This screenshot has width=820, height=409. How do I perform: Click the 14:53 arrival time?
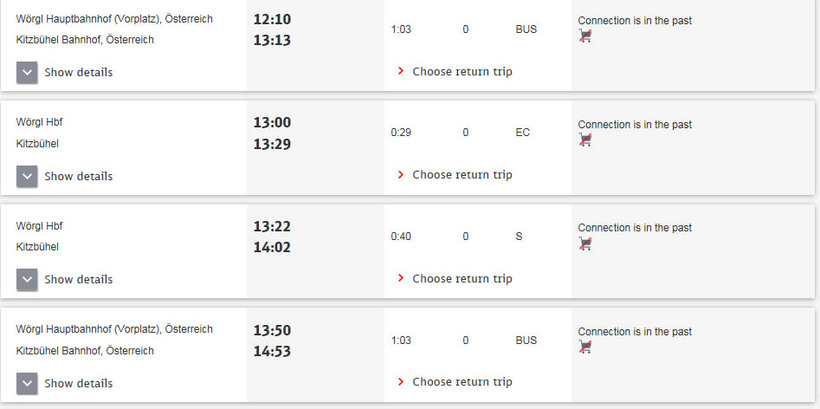[x=272, y=351]
